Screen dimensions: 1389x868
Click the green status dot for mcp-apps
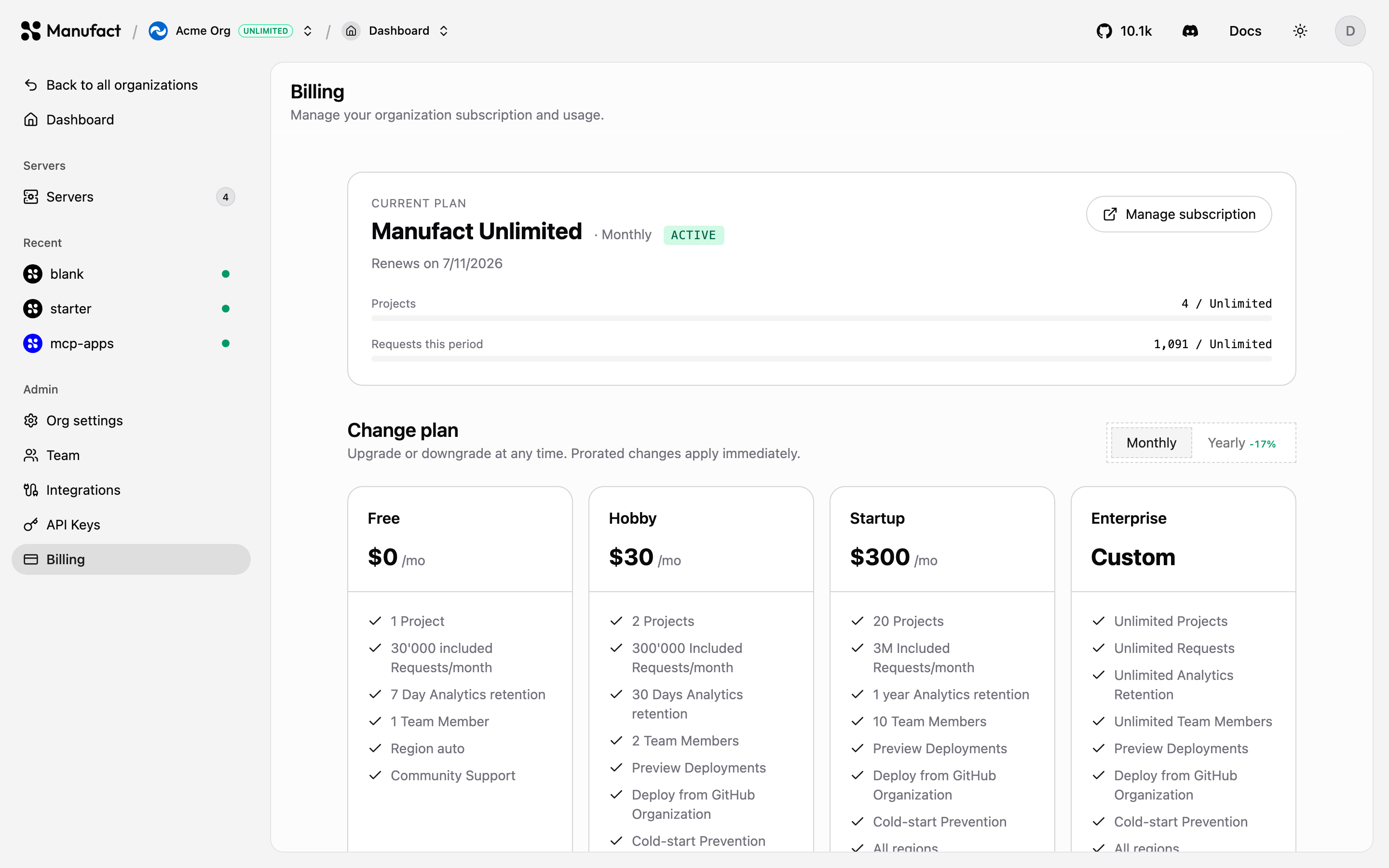coord(226,343)
